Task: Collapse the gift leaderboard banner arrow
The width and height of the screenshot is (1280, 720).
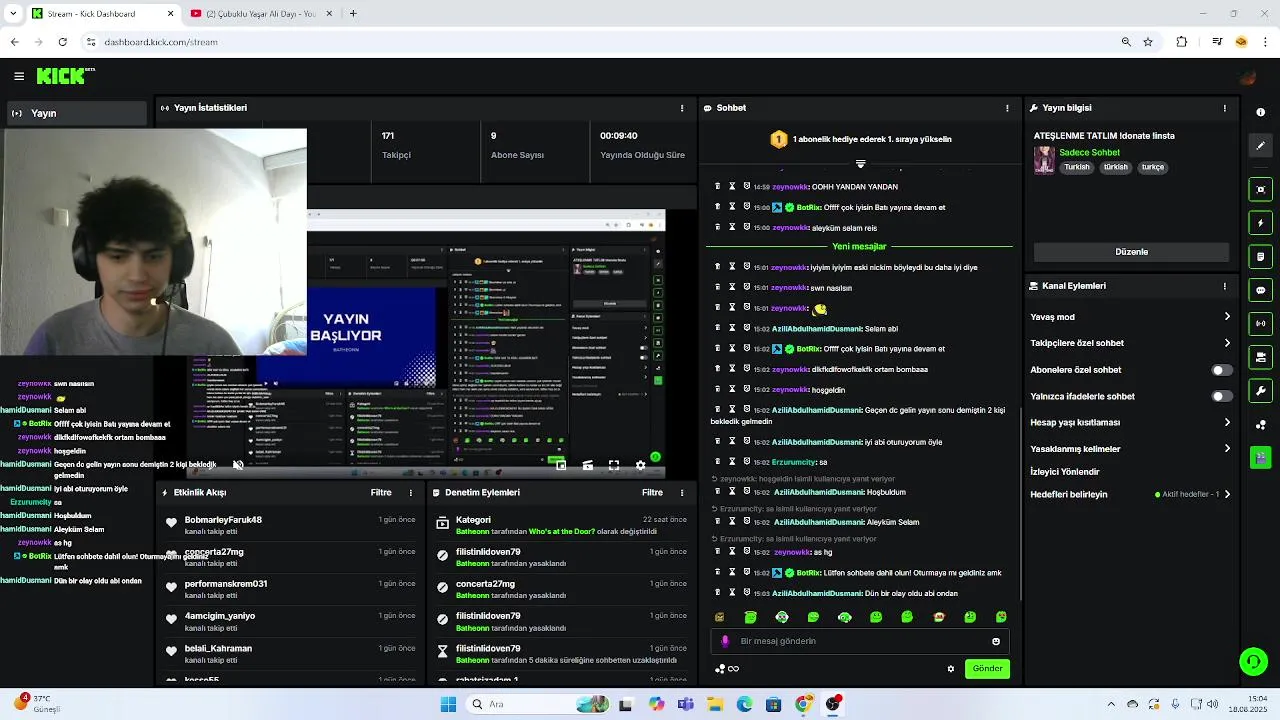Action: [860, 164]
